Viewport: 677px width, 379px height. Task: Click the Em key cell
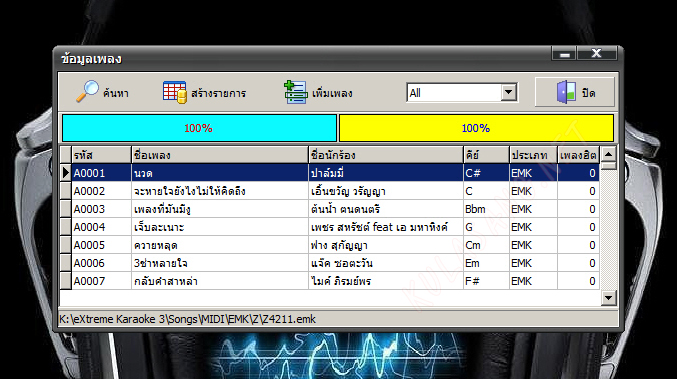(x=486, y=263)
